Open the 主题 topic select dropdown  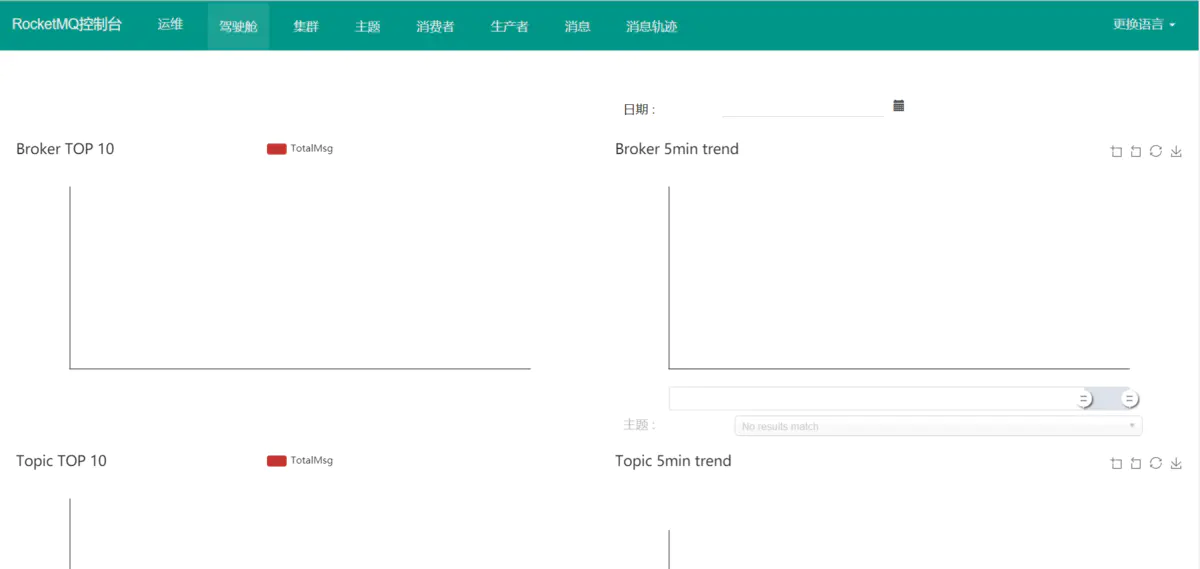938,426
